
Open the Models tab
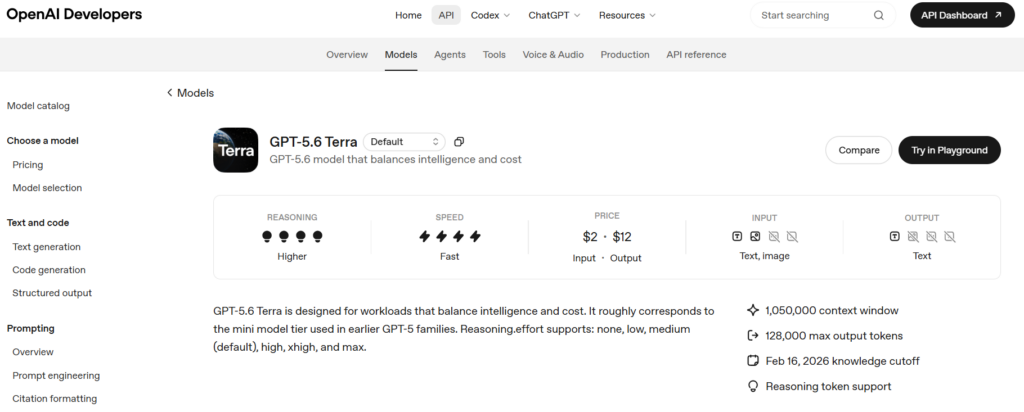(401, 55)
